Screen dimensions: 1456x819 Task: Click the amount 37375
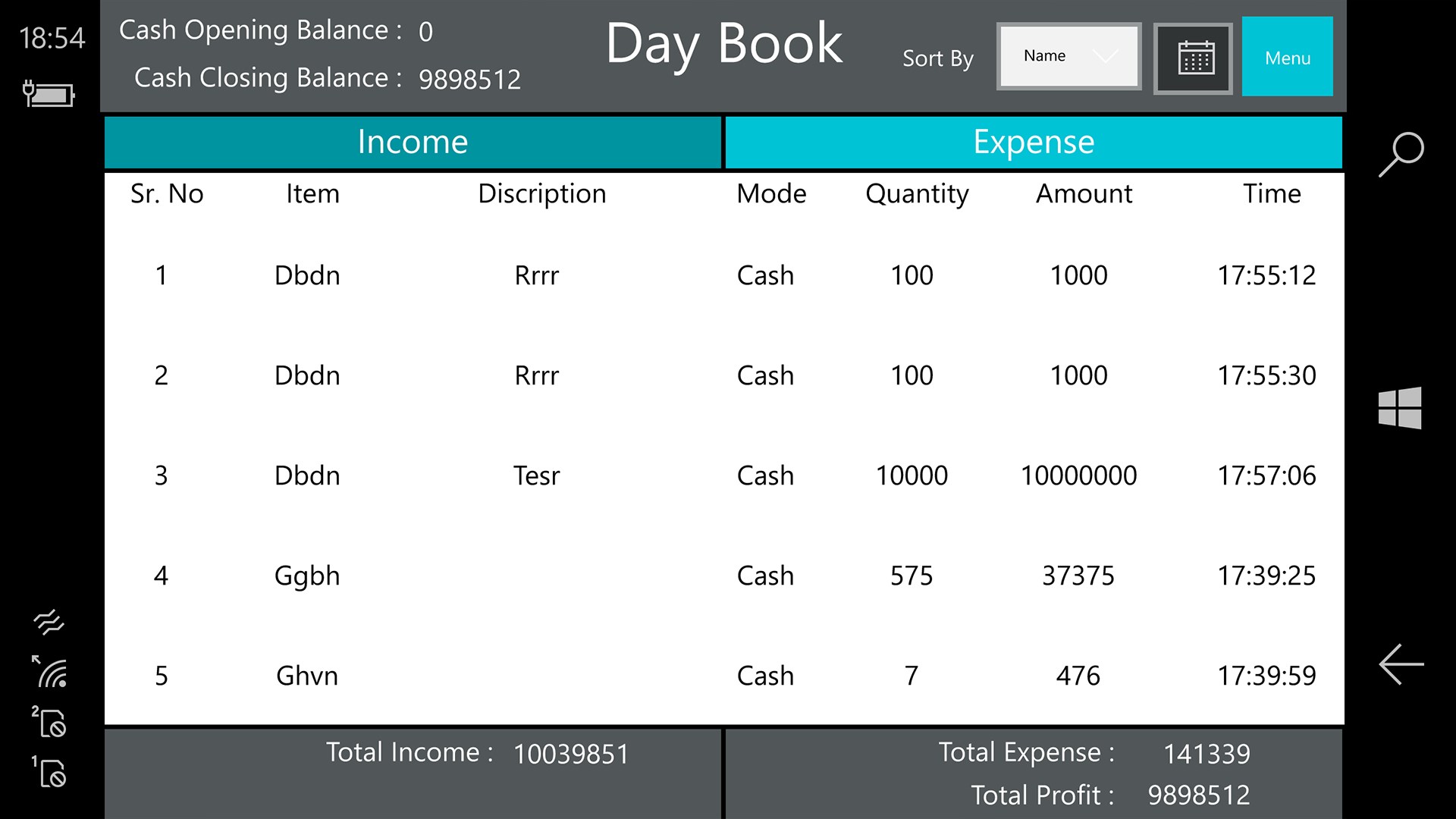click(x=1078, y=576)
